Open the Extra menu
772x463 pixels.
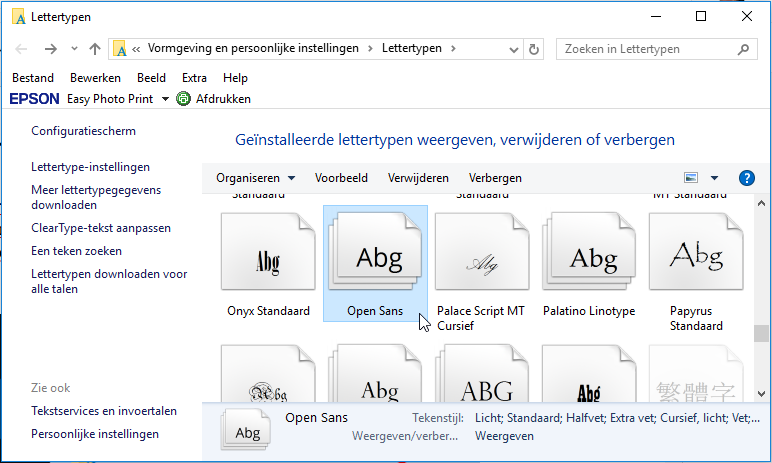[194, 78]
